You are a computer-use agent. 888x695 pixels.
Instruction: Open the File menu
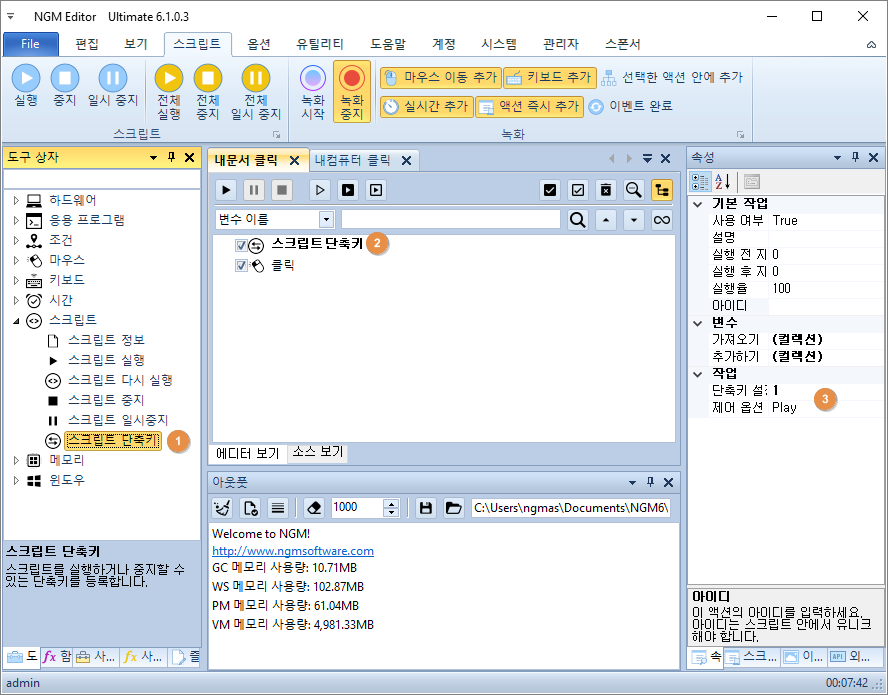[x=31, y=44]
